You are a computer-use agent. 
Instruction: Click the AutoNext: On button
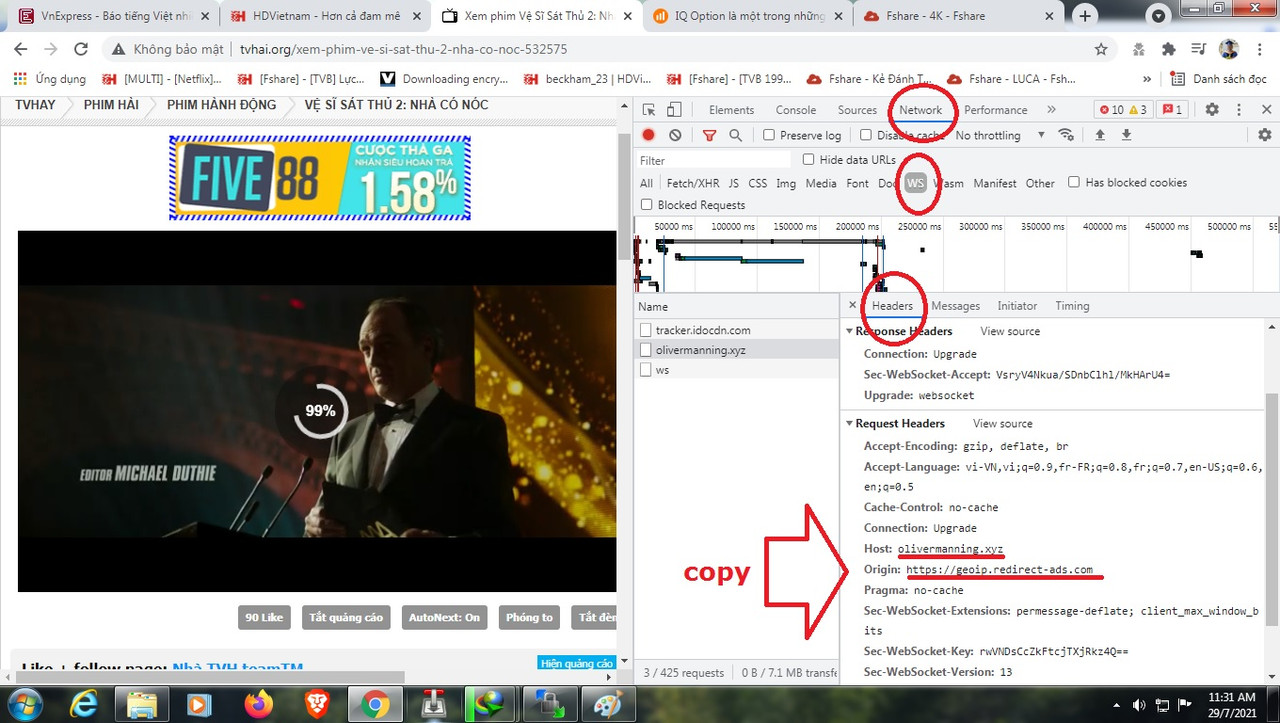[x=444, y=617]
